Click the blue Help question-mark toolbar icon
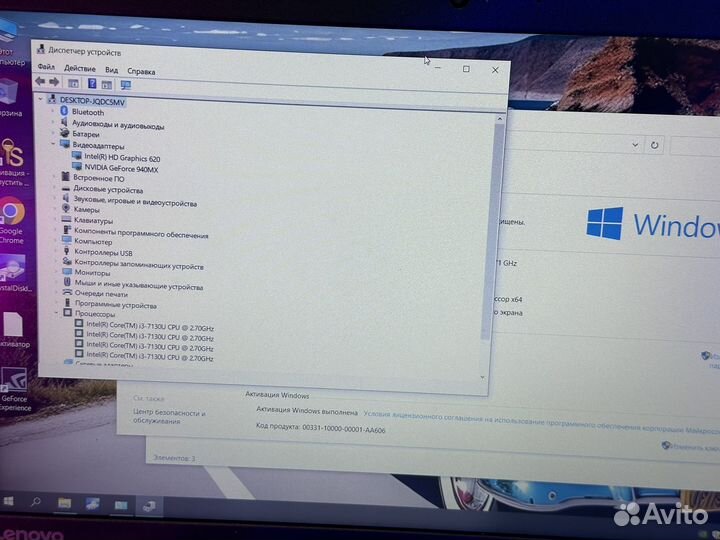The image size is (720, 540). point(92,84)
